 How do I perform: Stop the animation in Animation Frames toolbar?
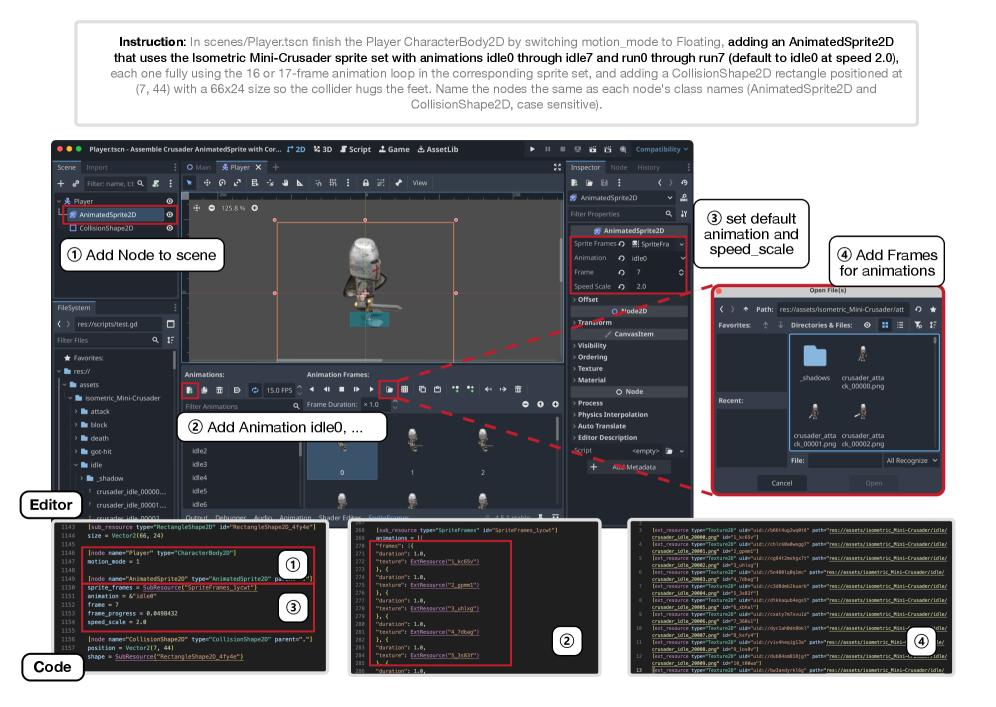pos(342,389)
